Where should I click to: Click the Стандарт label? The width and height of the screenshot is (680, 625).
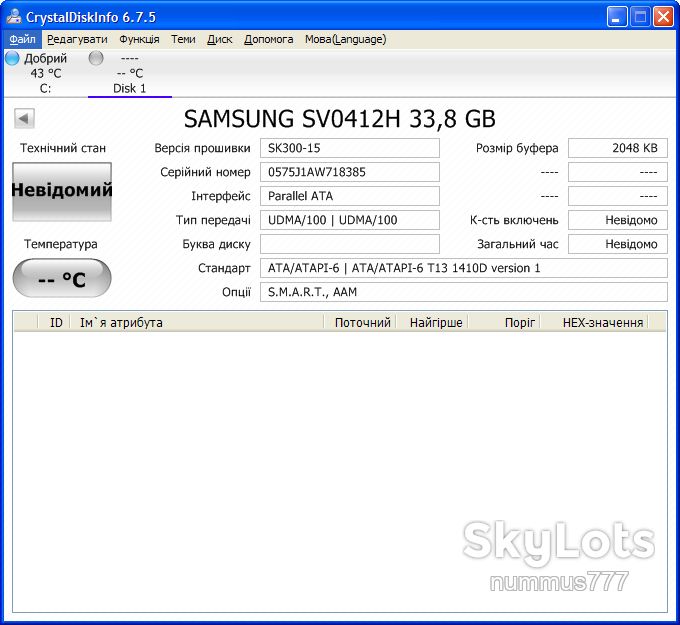point(224,268)
